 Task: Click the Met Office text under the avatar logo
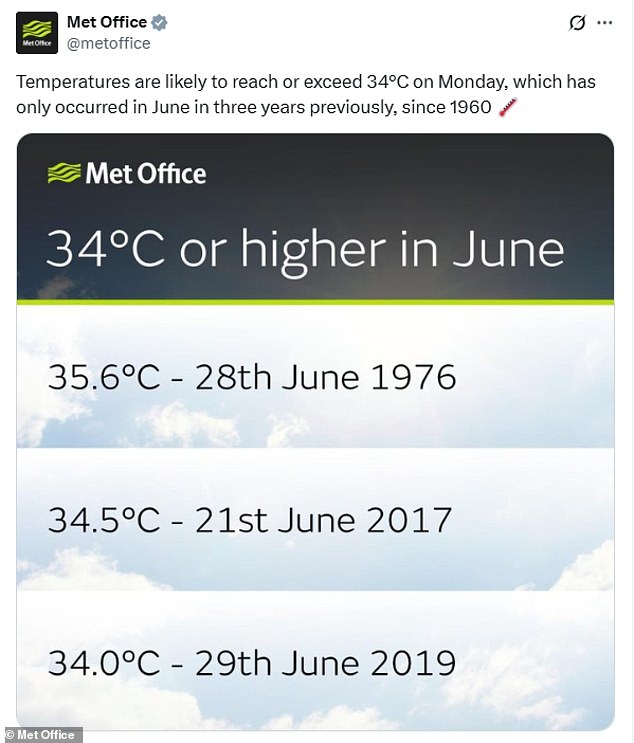[x=37, y=44]
